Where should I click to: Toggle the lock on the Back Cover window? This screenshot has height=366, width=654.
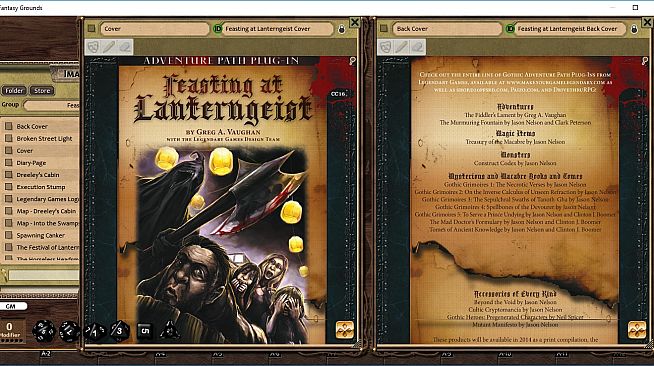(x=634, y=29)
